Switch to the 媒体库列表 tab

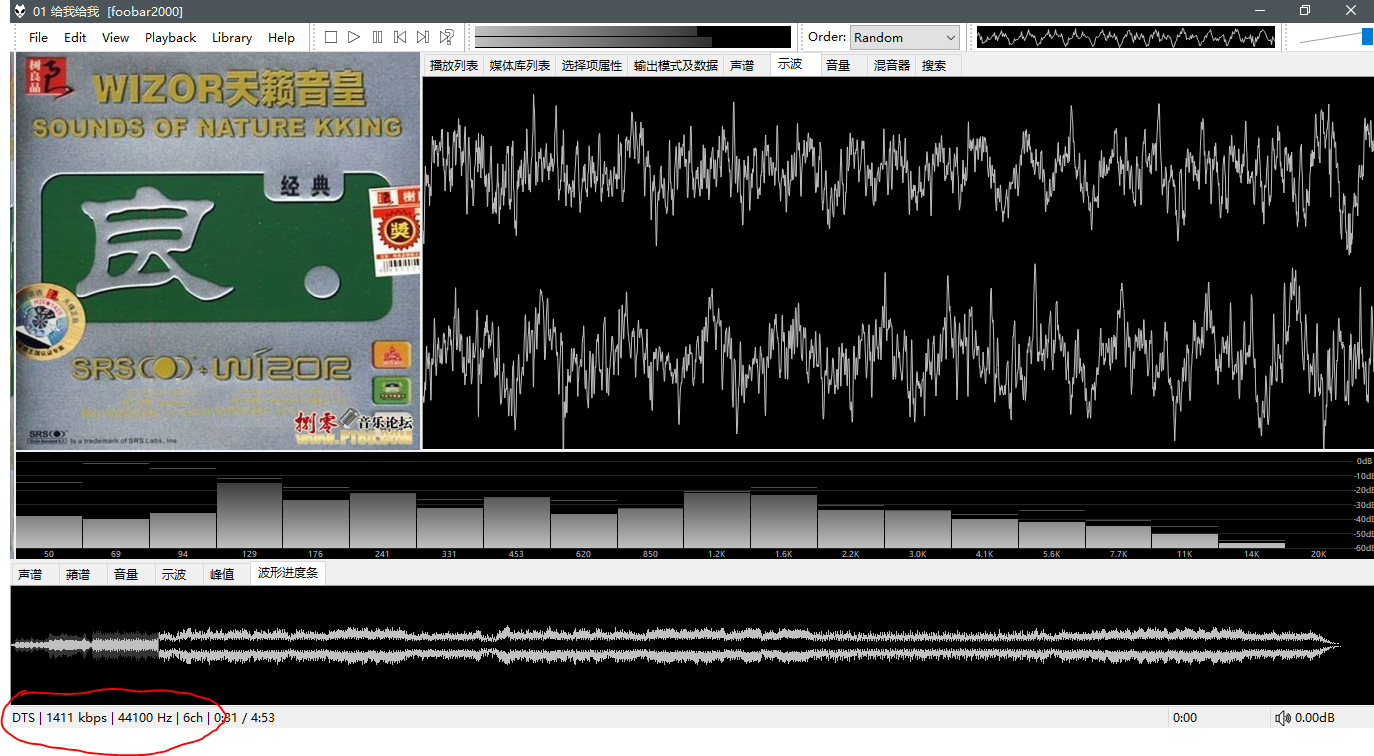pyautogui.click(x=519, y=65)
